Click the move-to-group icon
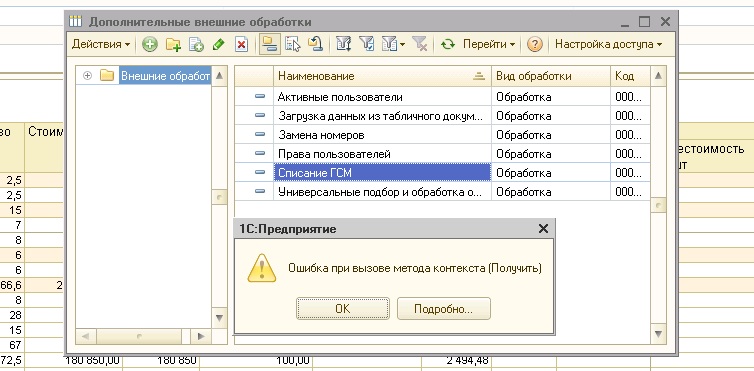754x371 pixels. pos(315,45)
